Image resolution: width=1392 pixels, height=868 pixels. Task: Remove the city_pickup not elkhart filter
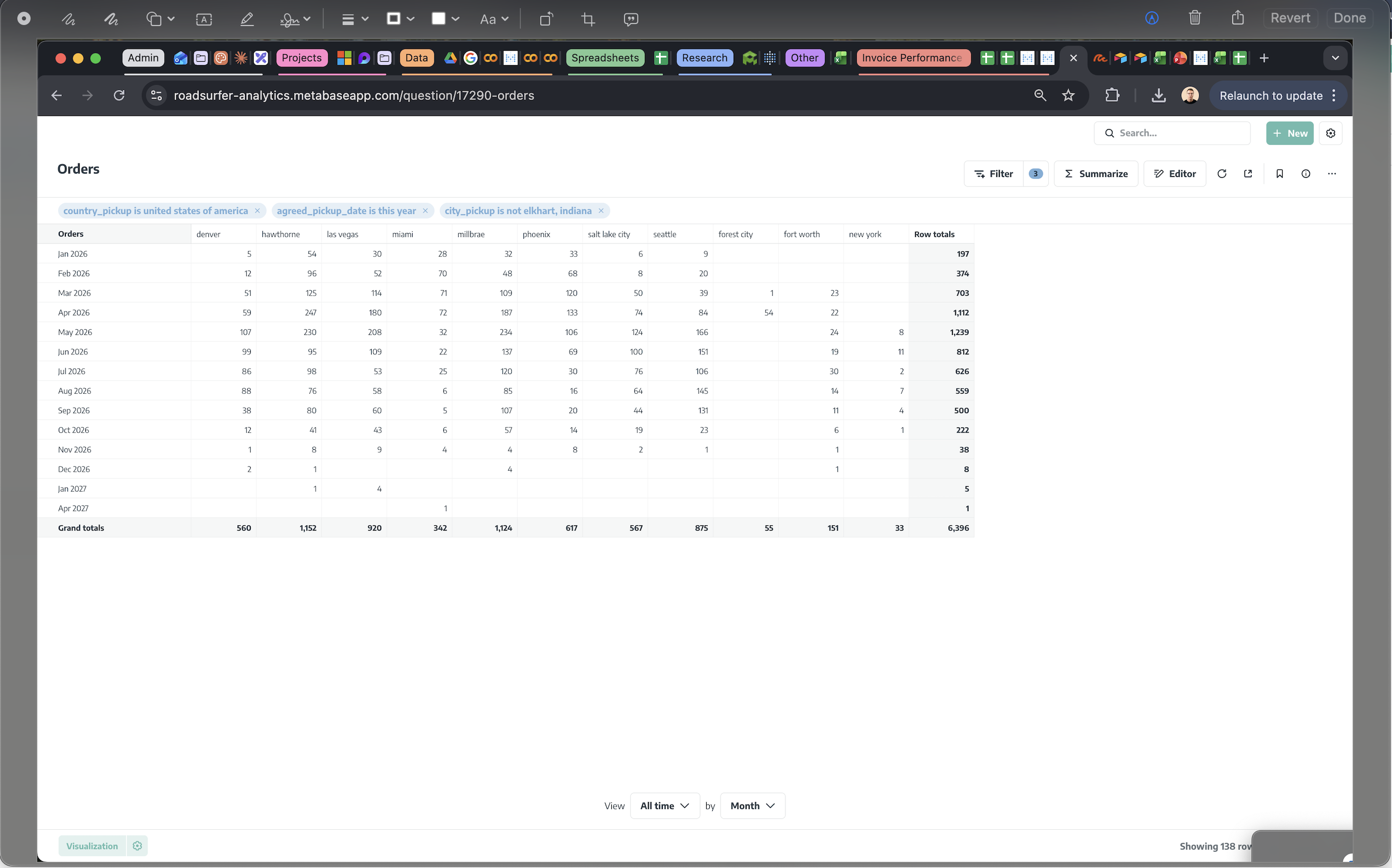(601, 211)
